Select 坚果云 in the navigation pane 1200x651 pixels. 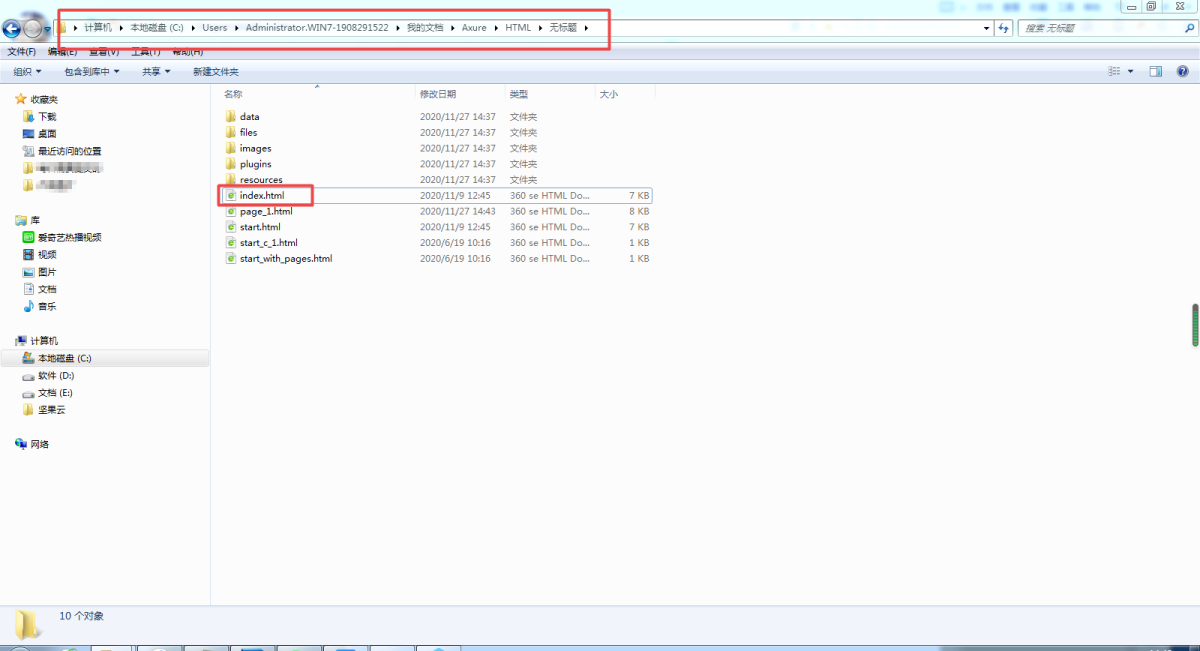coord(52,409)
